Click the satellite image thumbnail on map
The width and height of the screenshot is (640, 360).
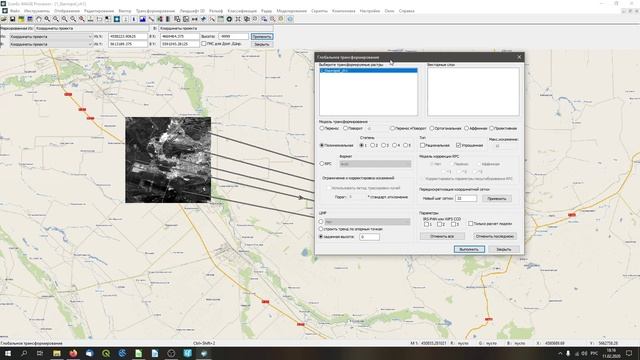(x=168, y=160)
